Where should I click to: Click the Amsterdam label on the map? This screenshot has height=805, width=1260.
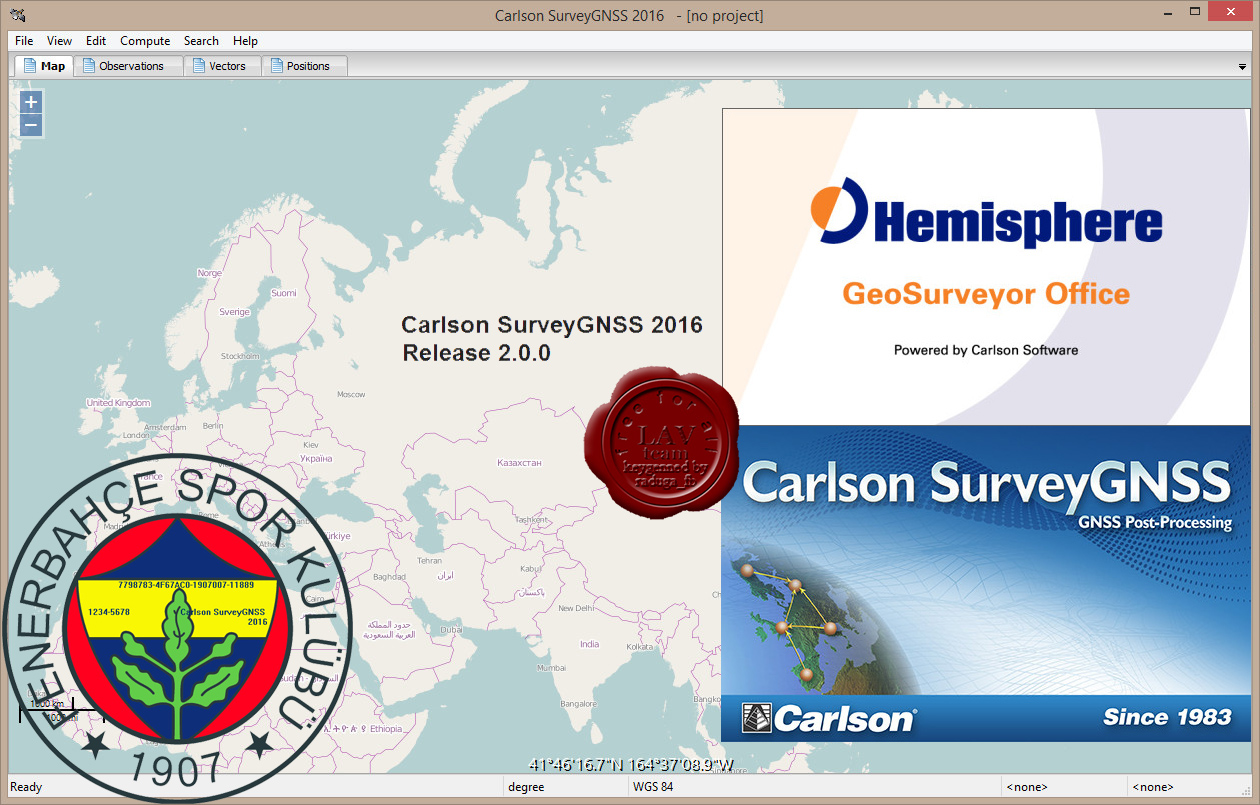[166, 427]
